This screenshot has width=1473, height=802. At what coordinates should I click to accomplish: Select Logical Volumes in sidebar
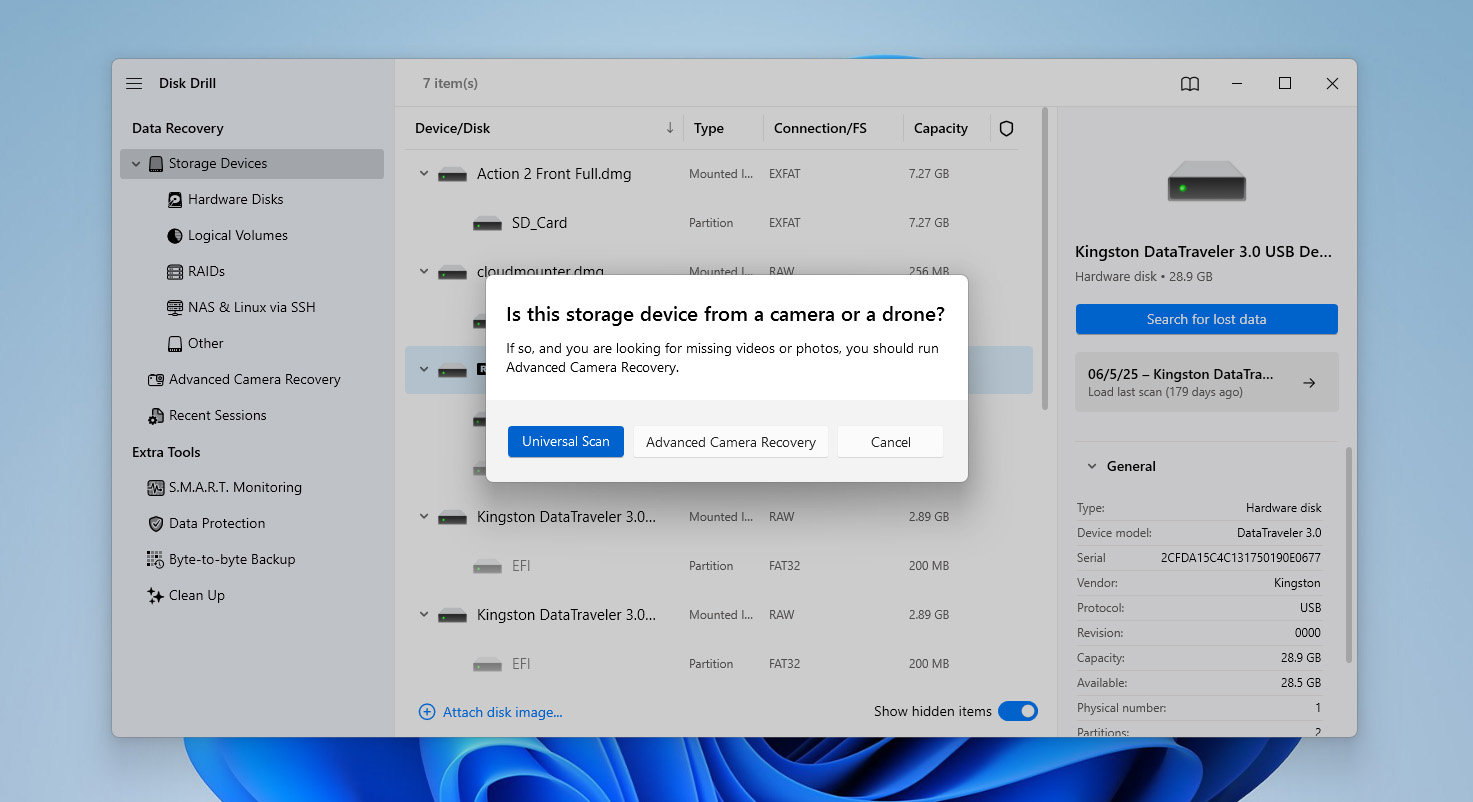(237, 235)
